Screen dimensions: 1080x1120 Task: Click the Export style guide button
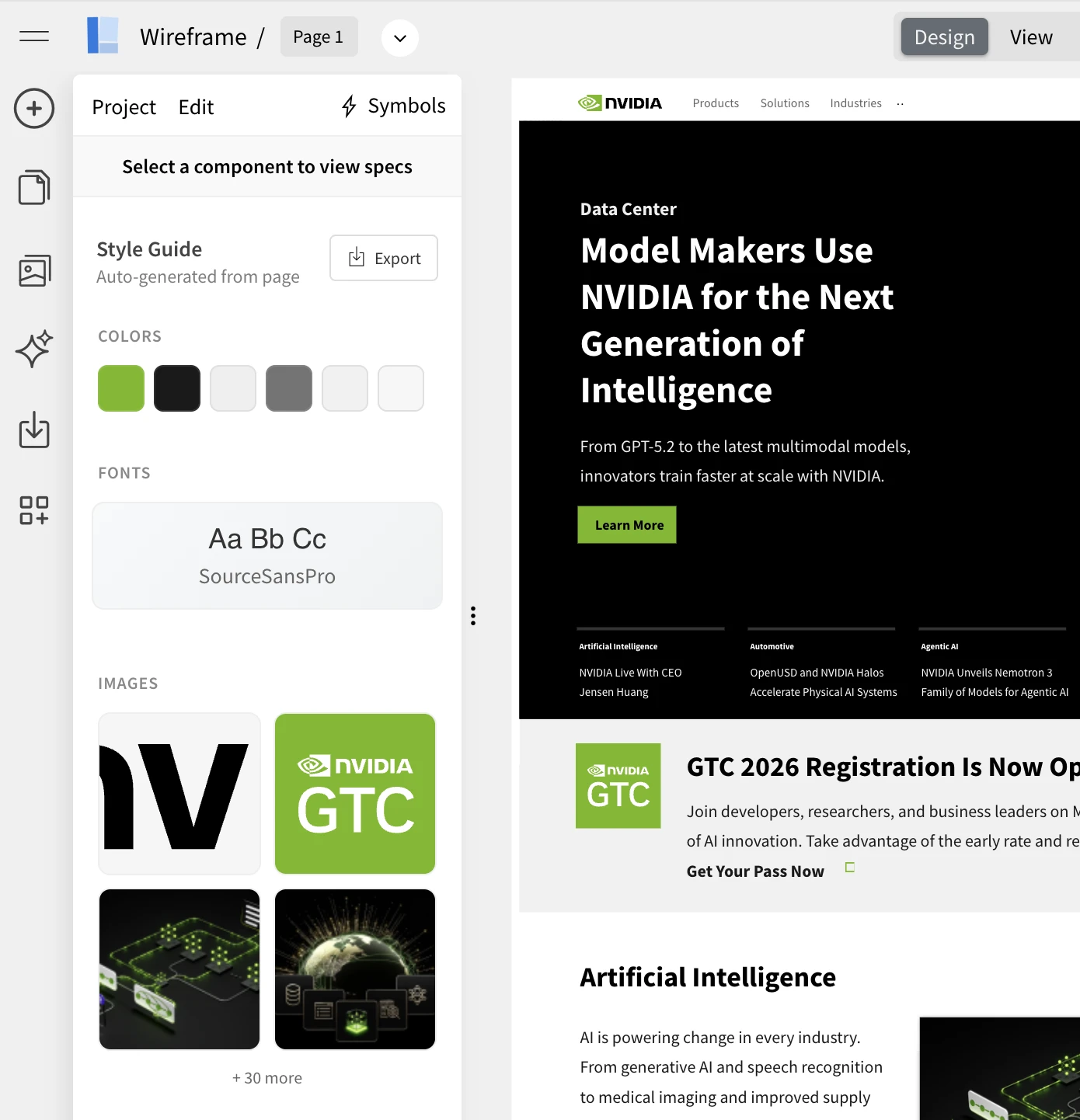pyautogui.click(x=384, y=258)
